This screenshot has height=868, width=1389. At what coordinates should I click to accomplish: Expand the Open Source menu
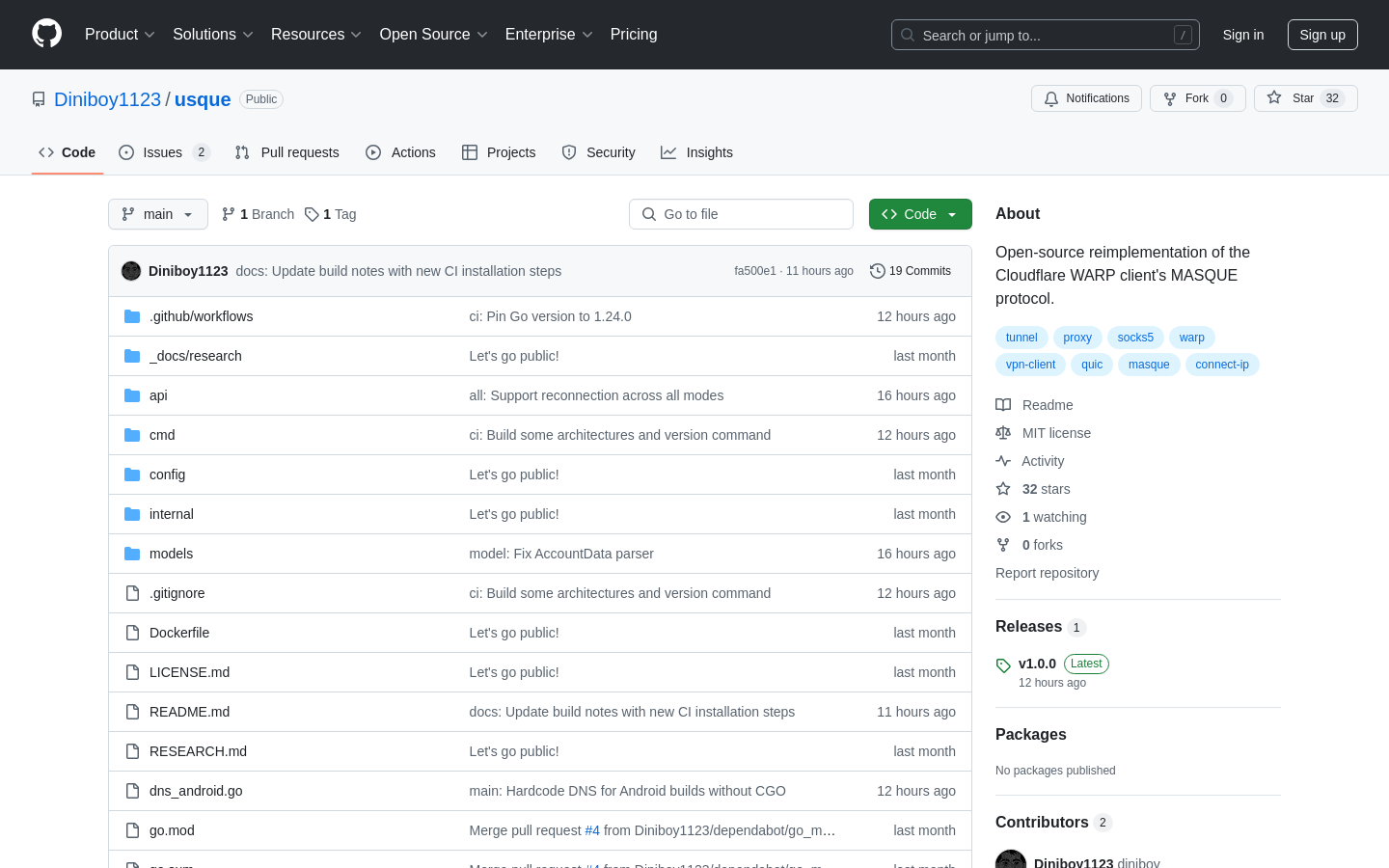(433, 34)
